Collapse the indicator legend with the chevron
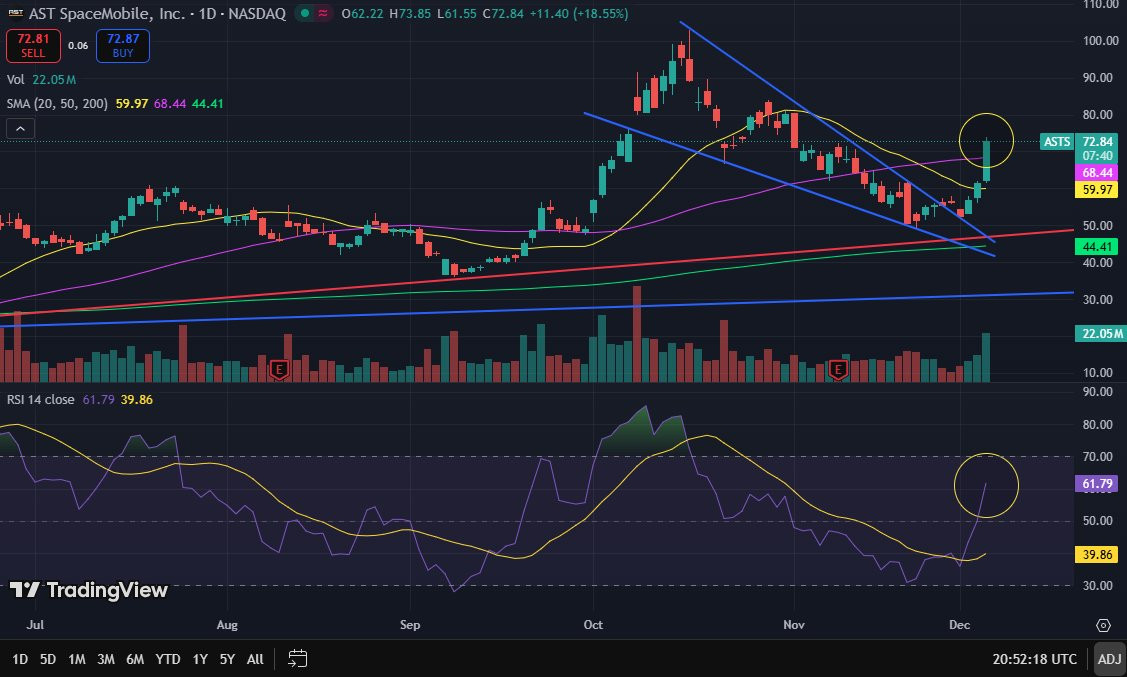Image resolution: width=1127 pixels, height=677 pixels. coord(20,129)
